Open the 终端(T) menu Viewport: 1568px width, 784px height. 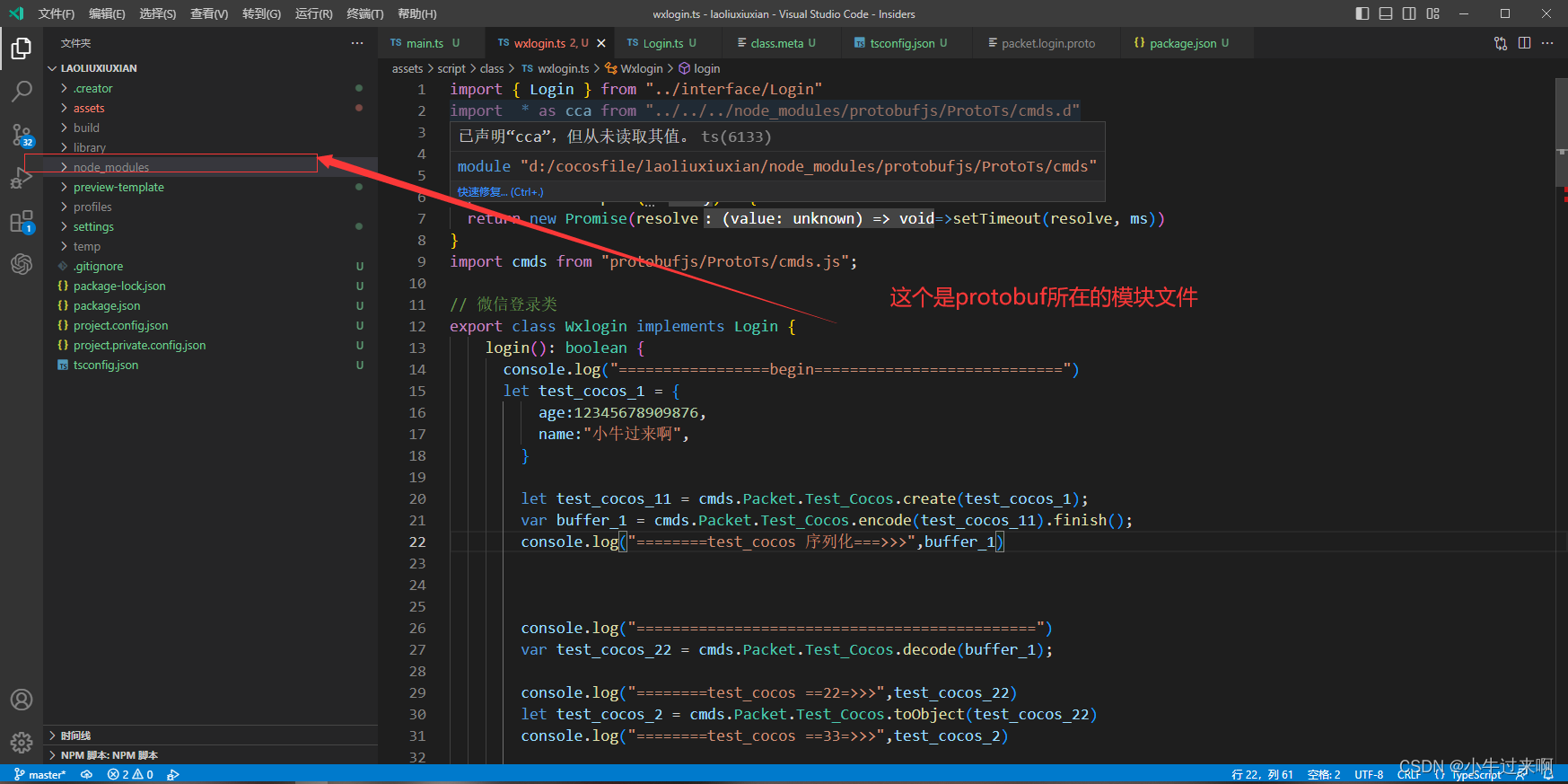365,13
